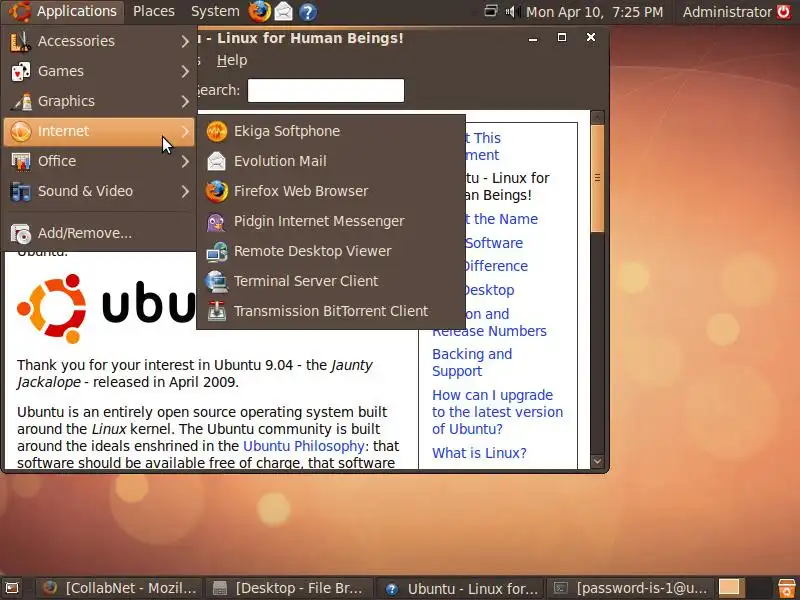Screen dimensions: 800x600
Task: Click the clock showing Mon Apr 10
Action: (x=594, y=12)
